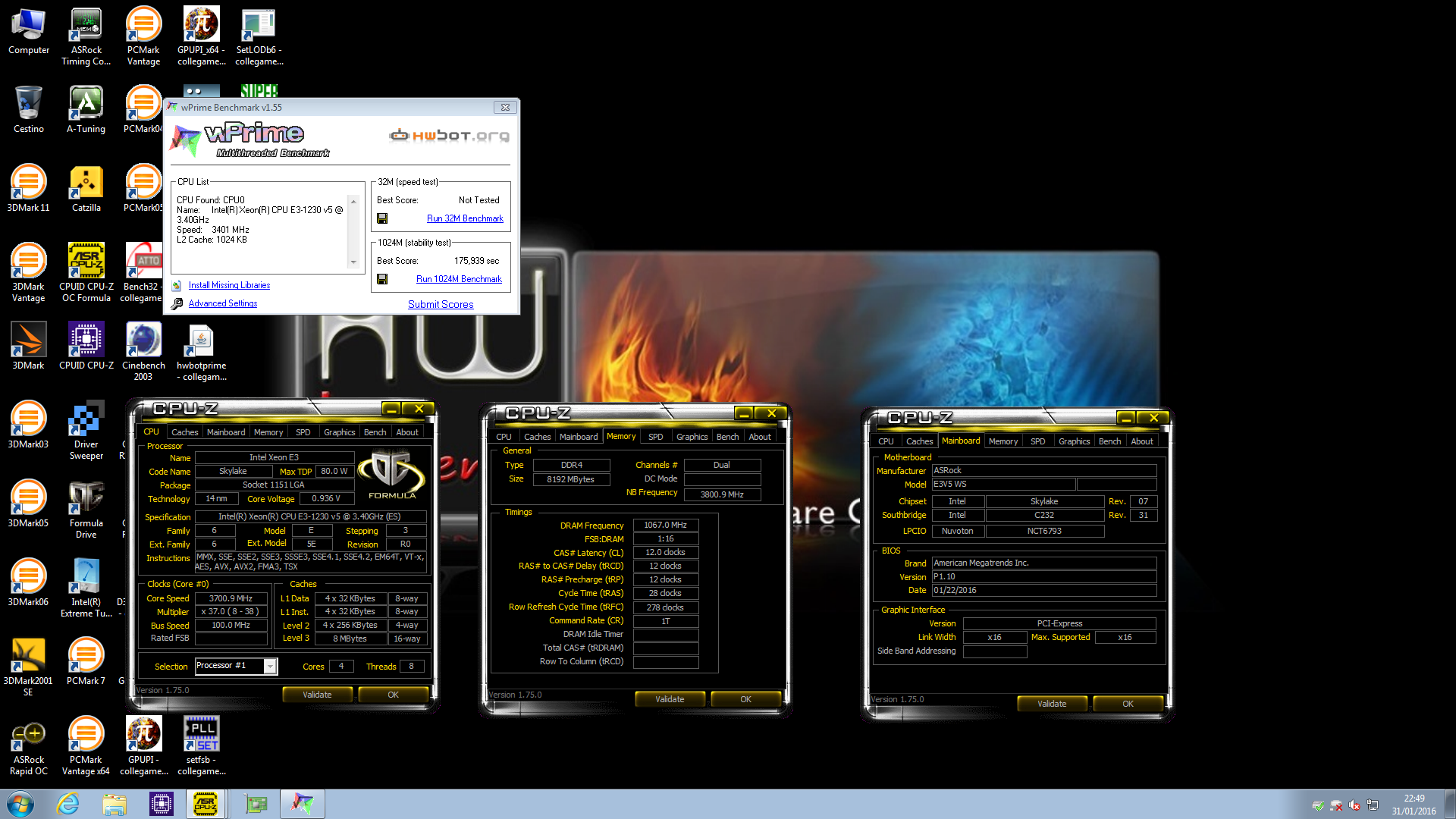1456x819 pixels.
Task: Open Submit Scores link in wPrime
Action: [x=441, y=304]
